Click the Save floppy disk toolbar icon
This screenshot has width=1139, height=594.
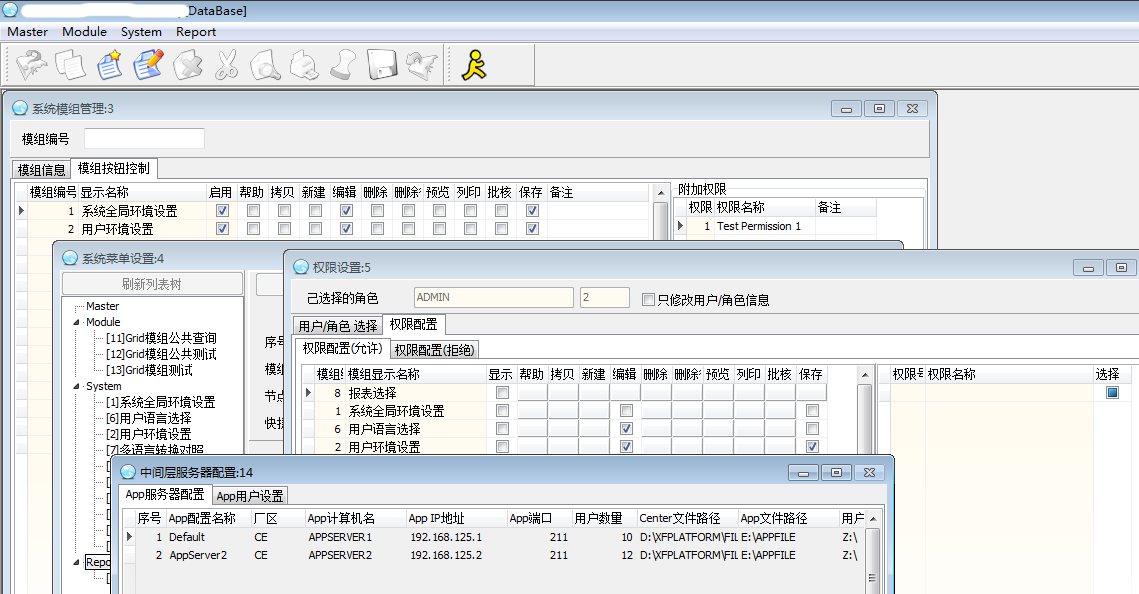pos(382,65)
